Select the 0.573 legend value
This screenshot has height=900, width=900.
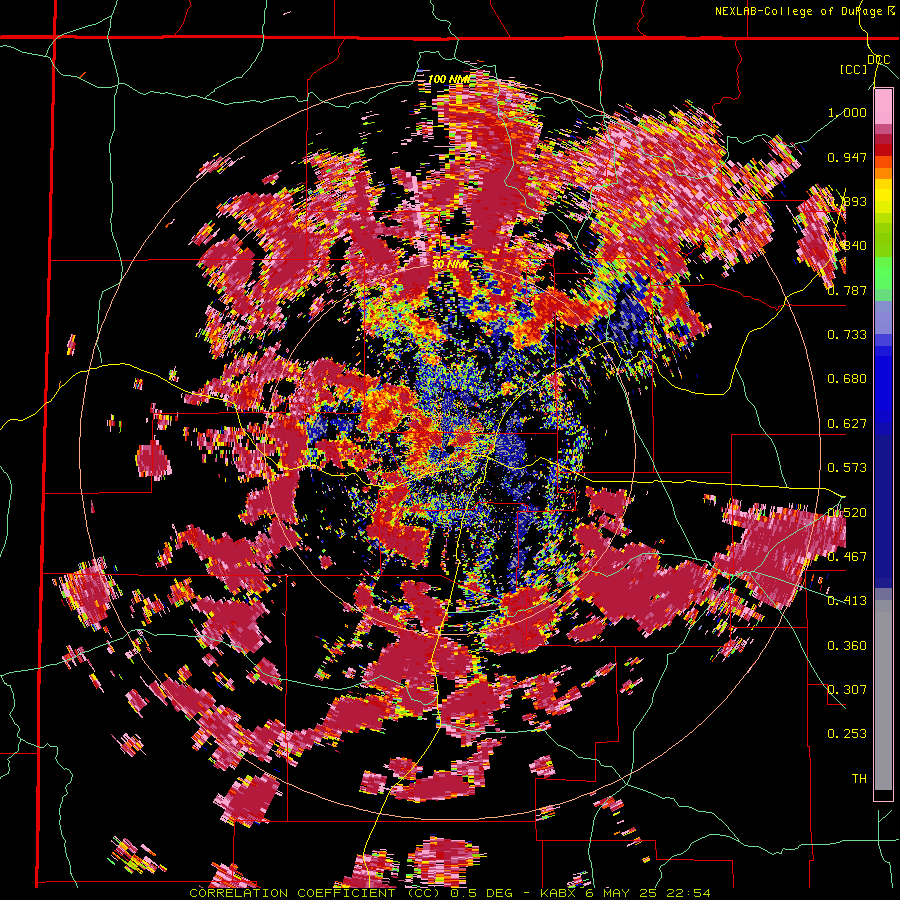(847, 468)
